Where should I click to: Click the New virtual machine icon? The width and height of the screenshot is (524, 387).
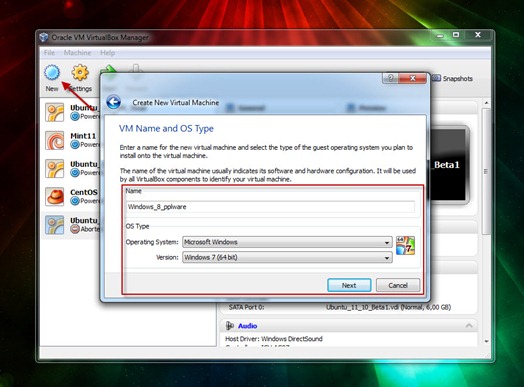pyautogui.click(x=52, y=73)
